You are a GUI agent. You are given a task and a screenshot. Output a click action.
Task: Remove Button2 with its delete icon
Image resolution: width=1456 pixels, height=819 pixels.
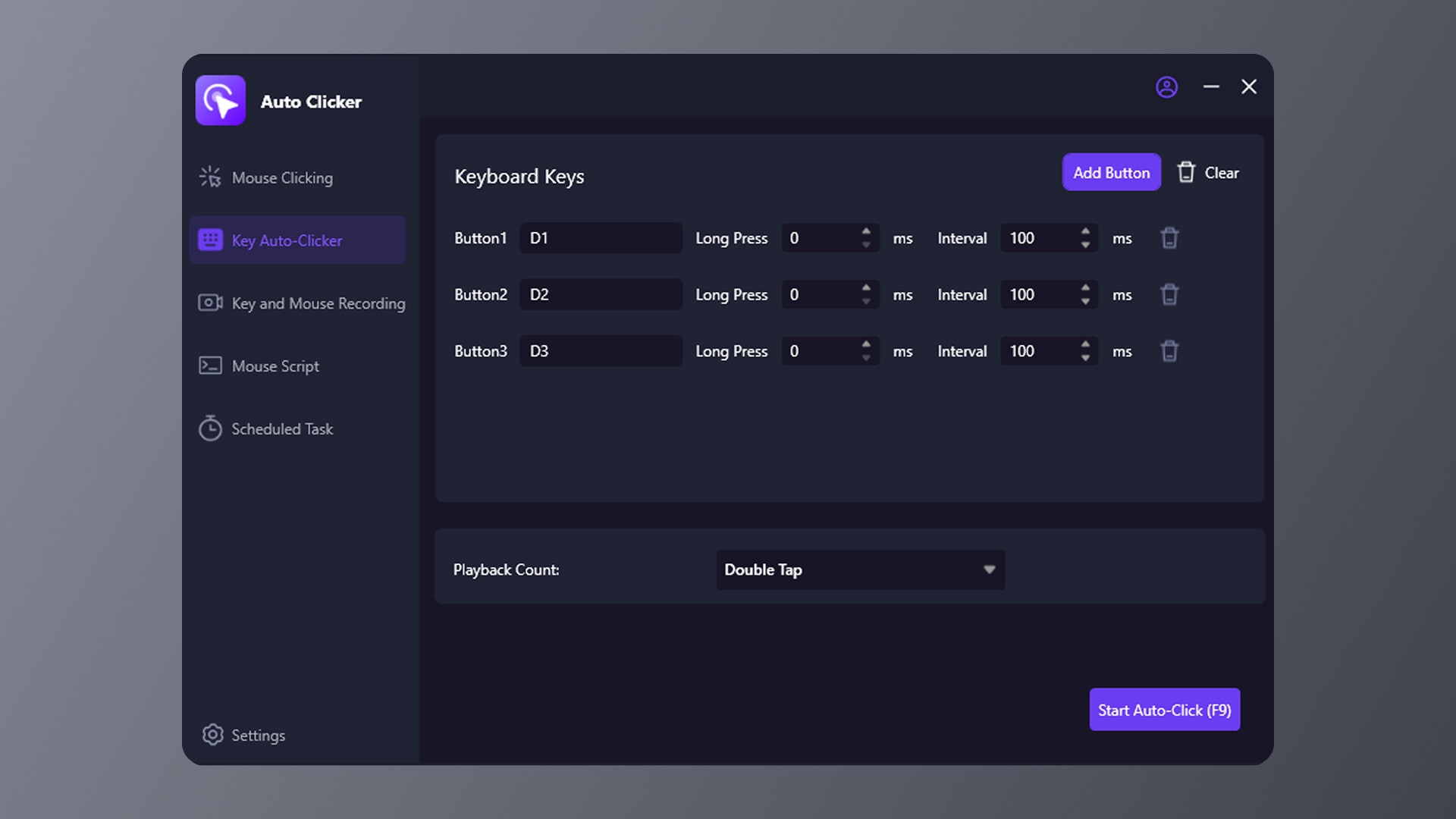coord(1169,294)
